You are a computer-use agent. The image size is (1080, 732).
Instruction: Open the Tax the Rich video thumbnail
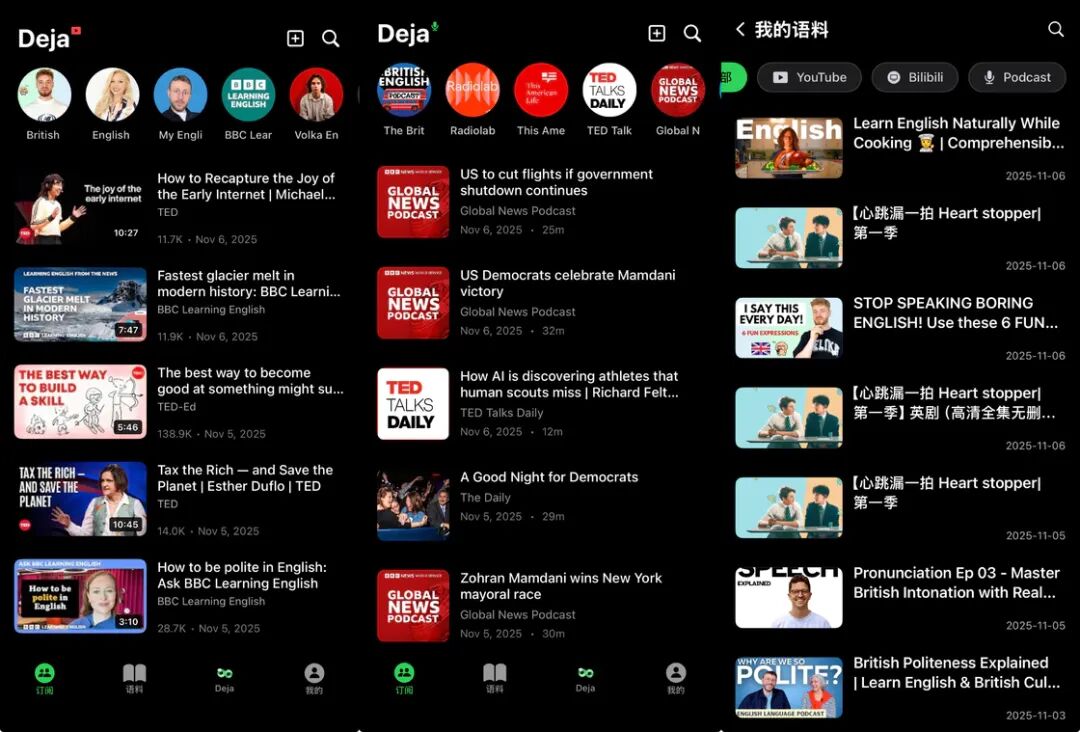[81, 499]
